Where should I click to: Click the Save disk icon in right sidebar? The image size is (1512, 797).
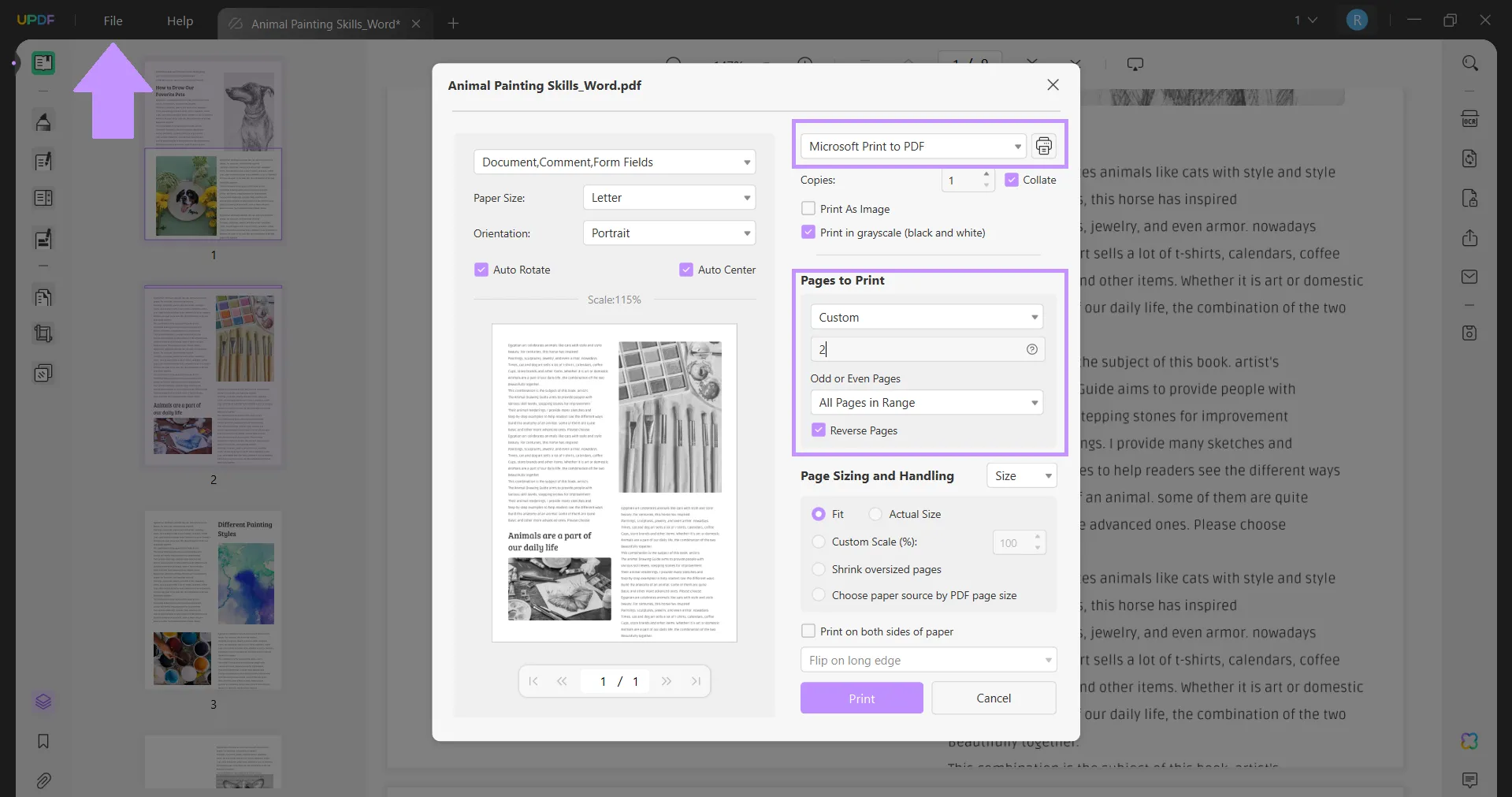point(1469,333)
